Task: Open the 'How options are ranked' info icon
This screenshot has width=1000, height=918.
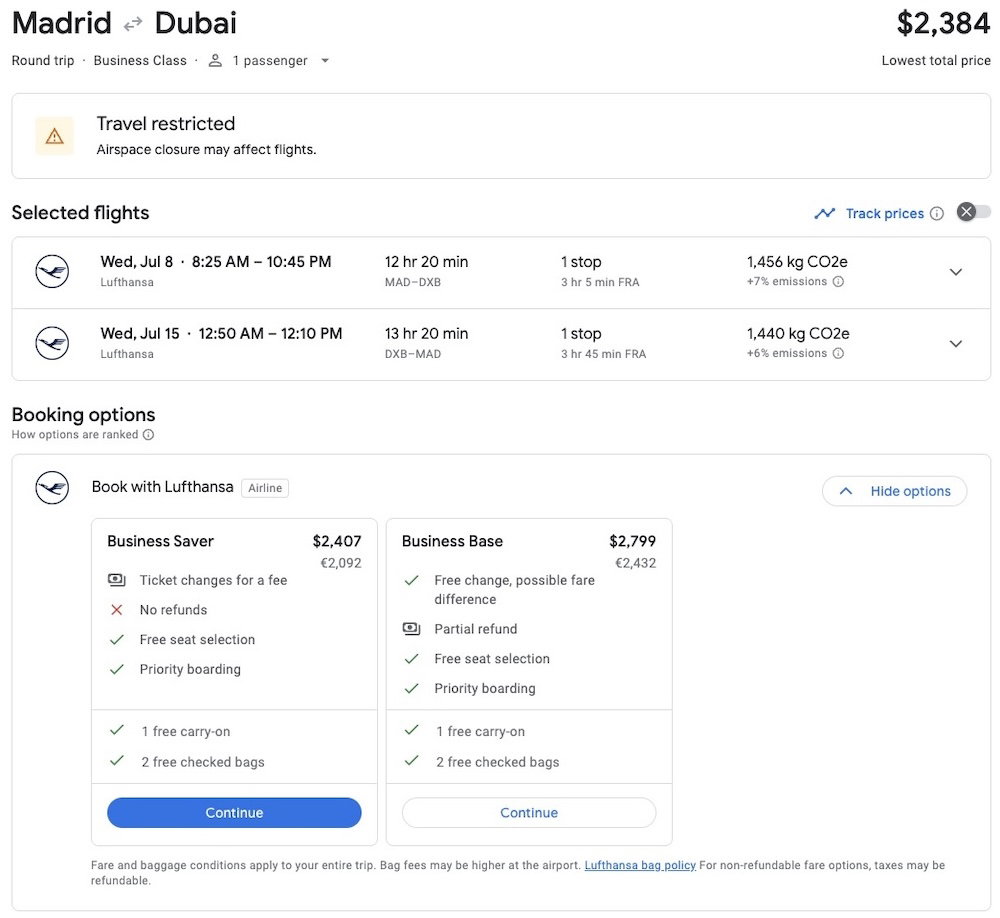Action: point(148,435)
